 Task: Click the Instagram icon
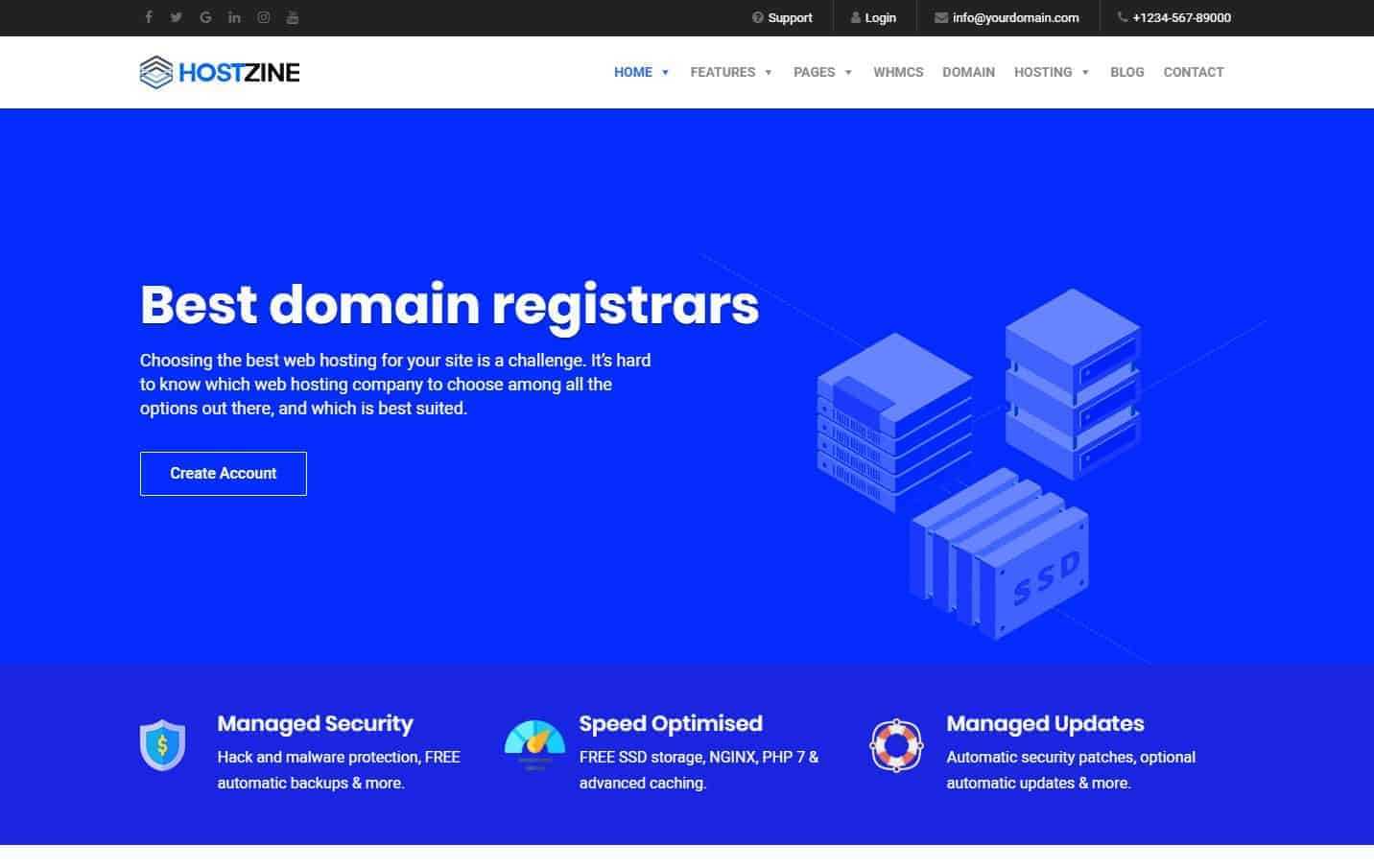pos(264,17)
